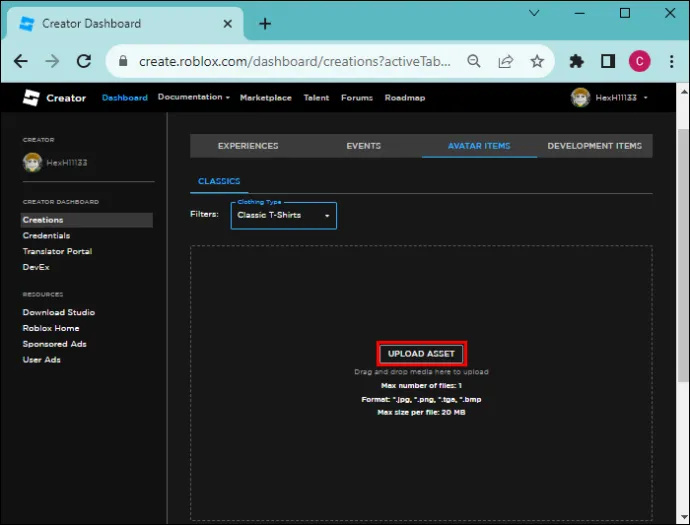Open the Forums nav item
The image size is (690, 525).
point(356,98)
